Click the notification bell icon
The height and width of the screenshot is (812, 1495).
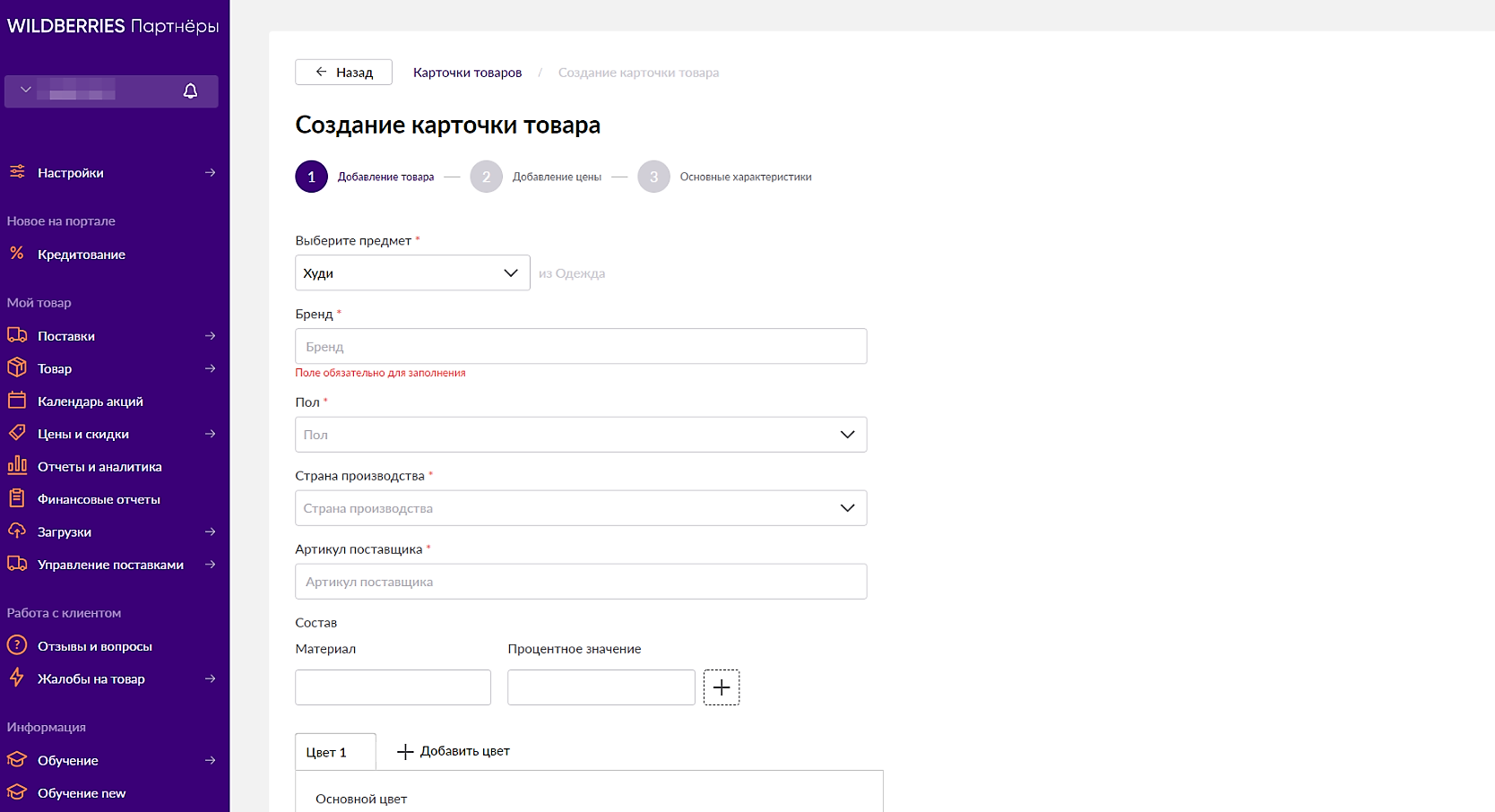tap(190, 91)
